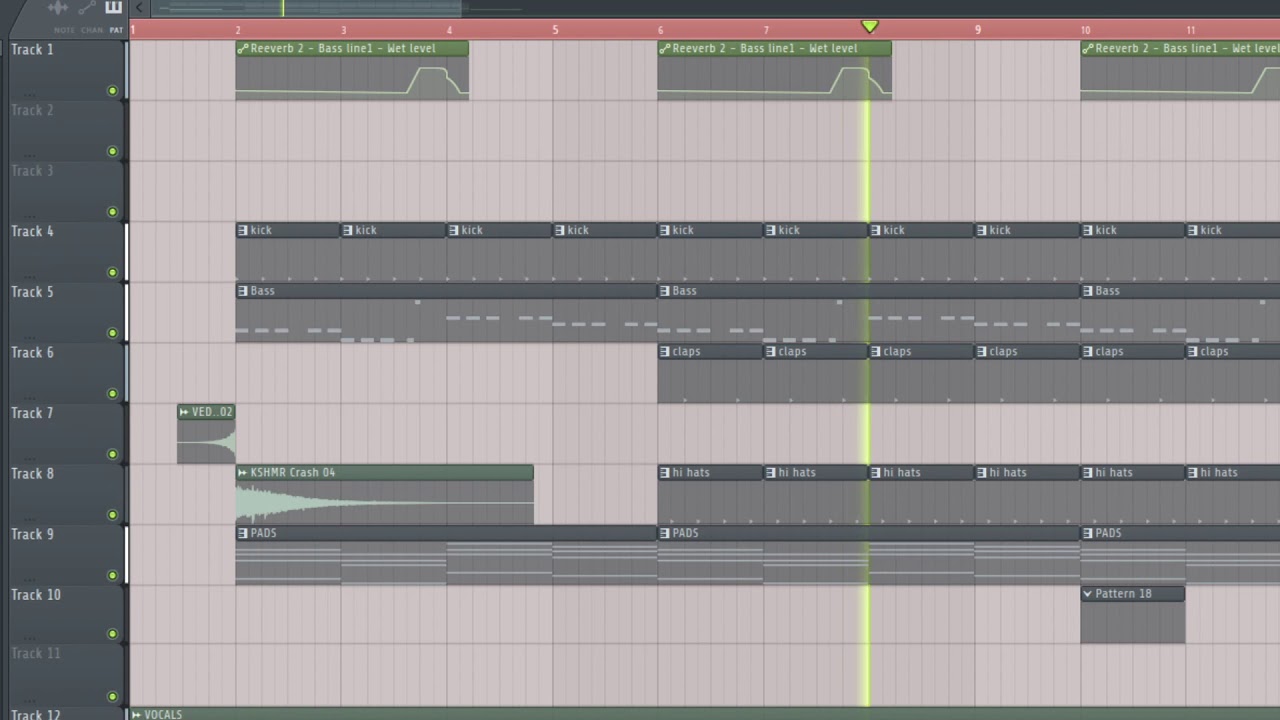Toggle the Track 10 mute light
Viewport: 1280px width, 720px height.
(x=112, y=634)
